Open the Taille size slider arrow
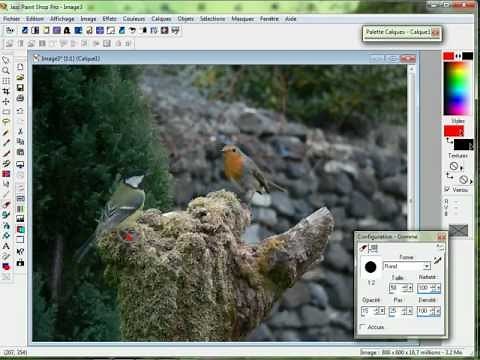The width and height of the screenshot is (480, 360). 410,287
